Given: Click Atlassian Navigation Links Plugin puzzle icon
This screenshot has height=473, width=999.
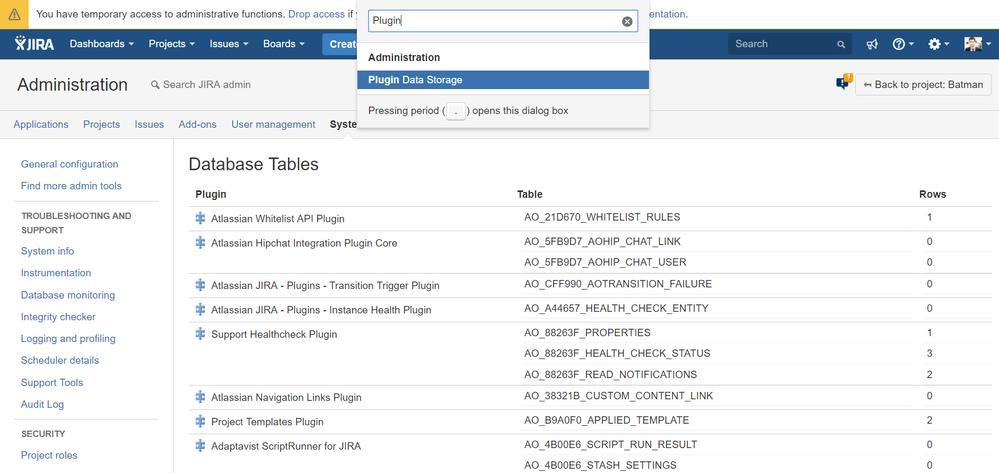Looking at the screenshot, I should [x=200, y=397].
